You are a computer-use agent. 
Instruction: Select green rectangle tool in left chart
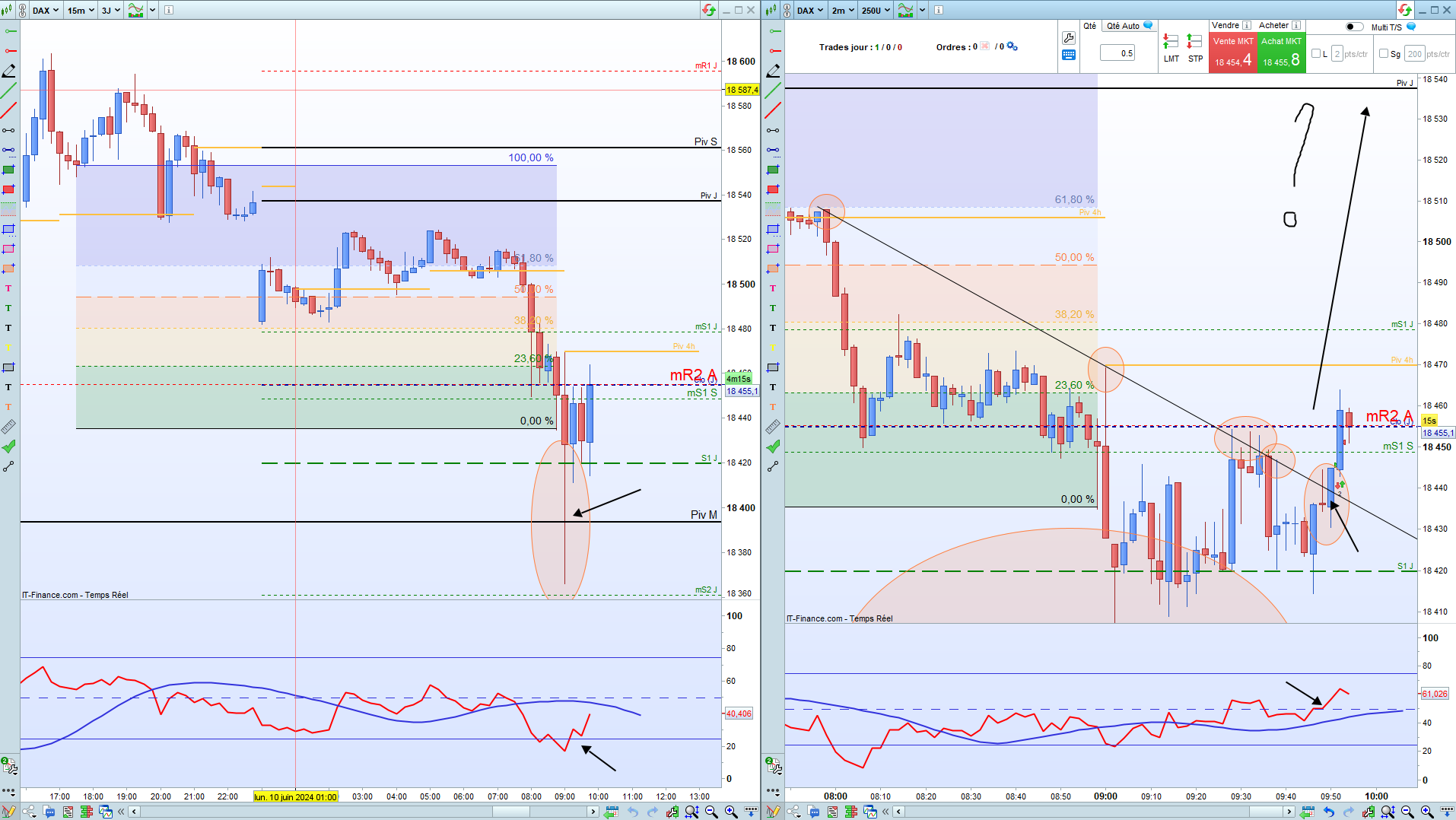click(9, 170)
